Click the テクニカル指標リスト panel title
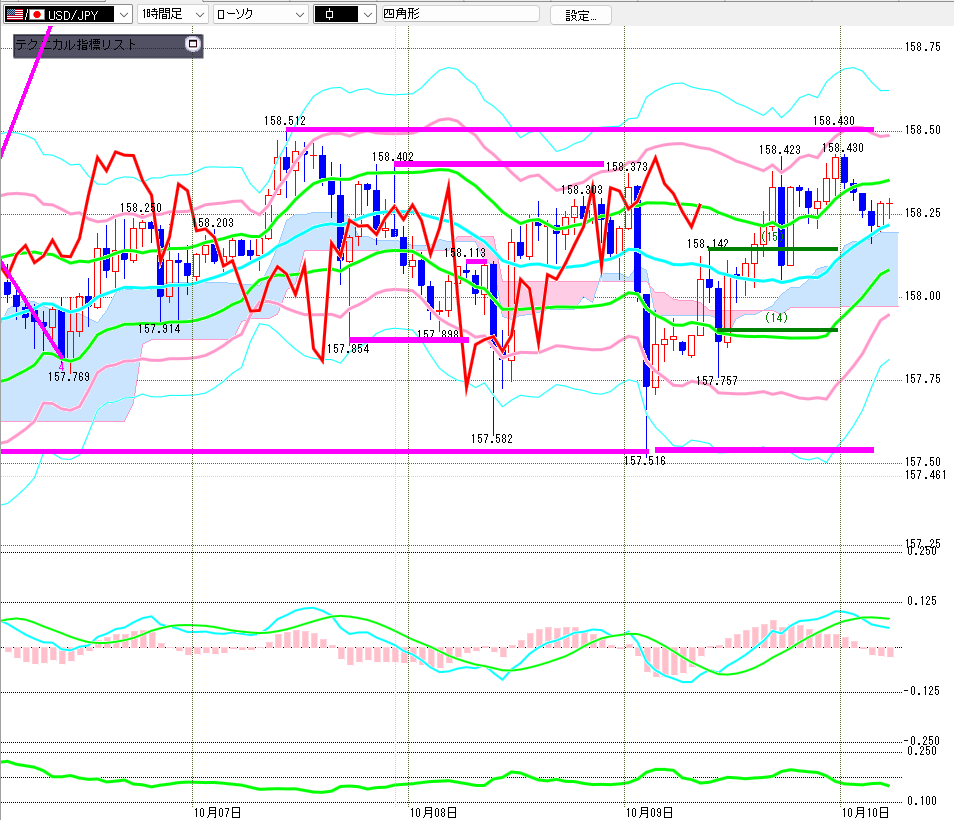This screenshot has height=820, width=954. (76, 44)
